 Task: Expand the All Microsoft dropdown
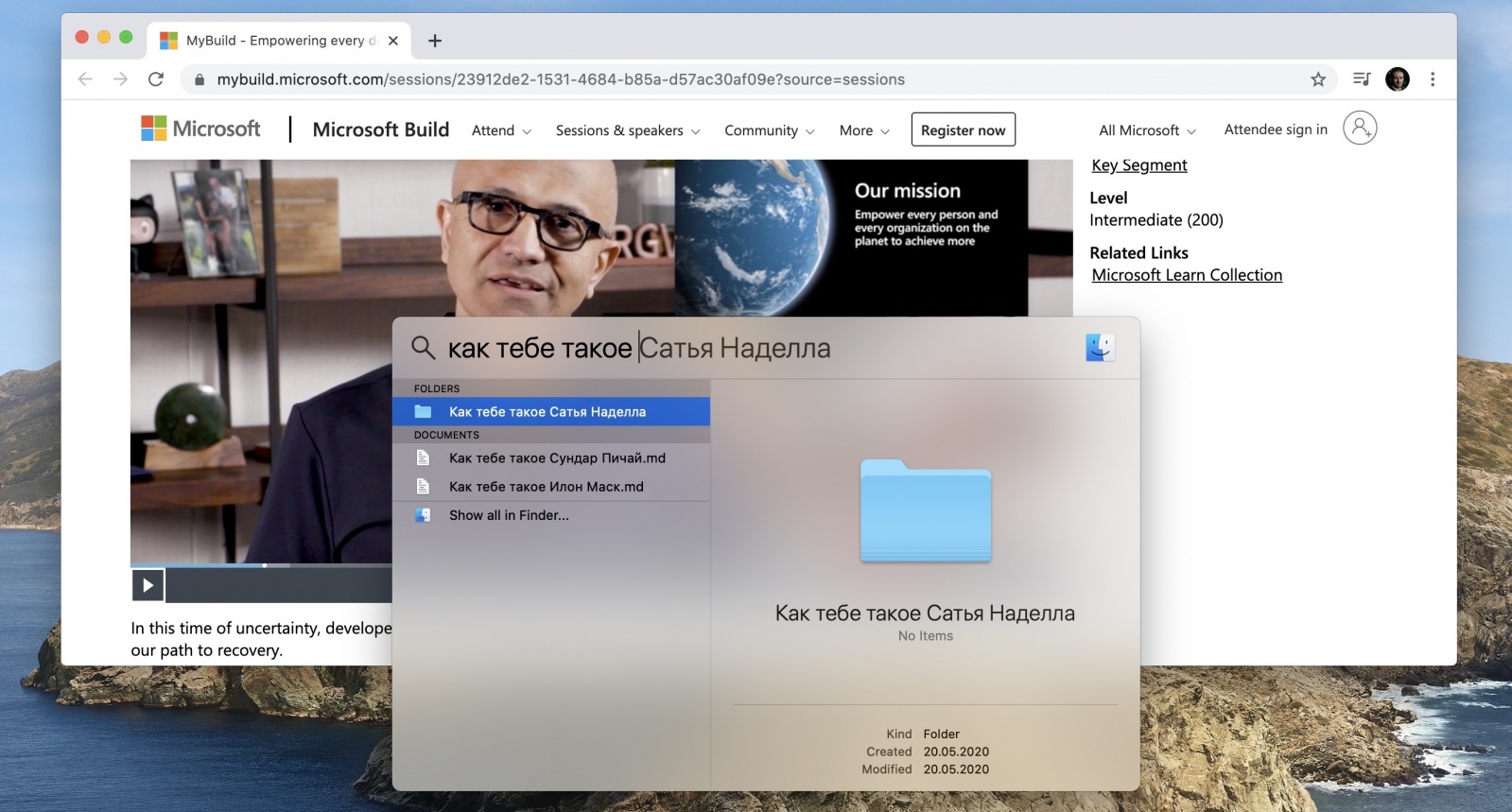[x=1147, y=130]
